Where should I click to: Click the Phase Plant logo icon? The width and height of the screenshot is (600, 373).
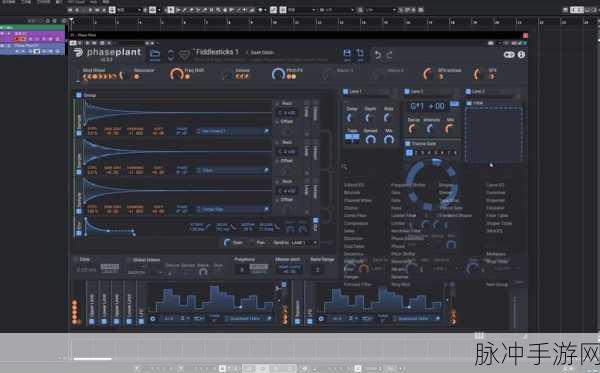click(x=78, y=52)
